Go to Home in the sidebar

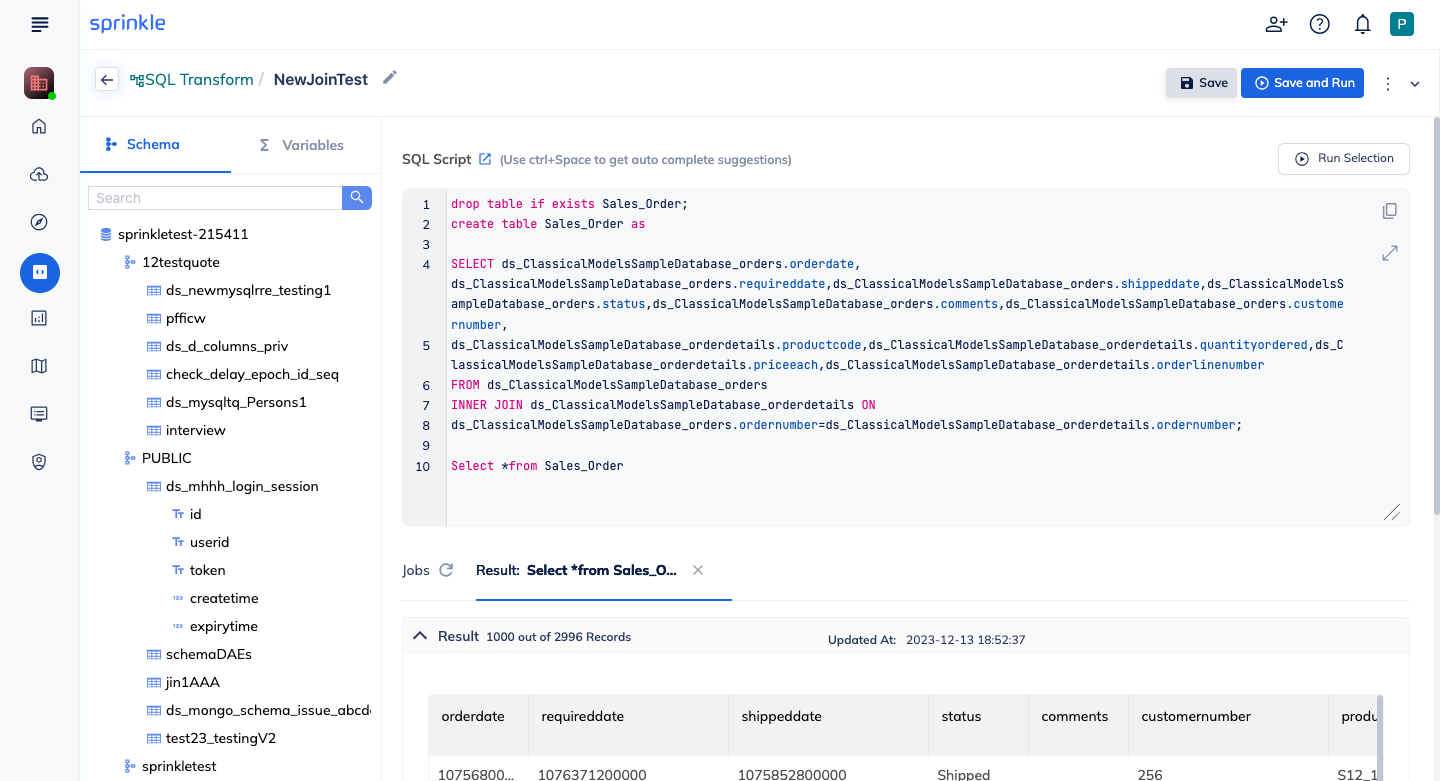click(x=39, y=127)
